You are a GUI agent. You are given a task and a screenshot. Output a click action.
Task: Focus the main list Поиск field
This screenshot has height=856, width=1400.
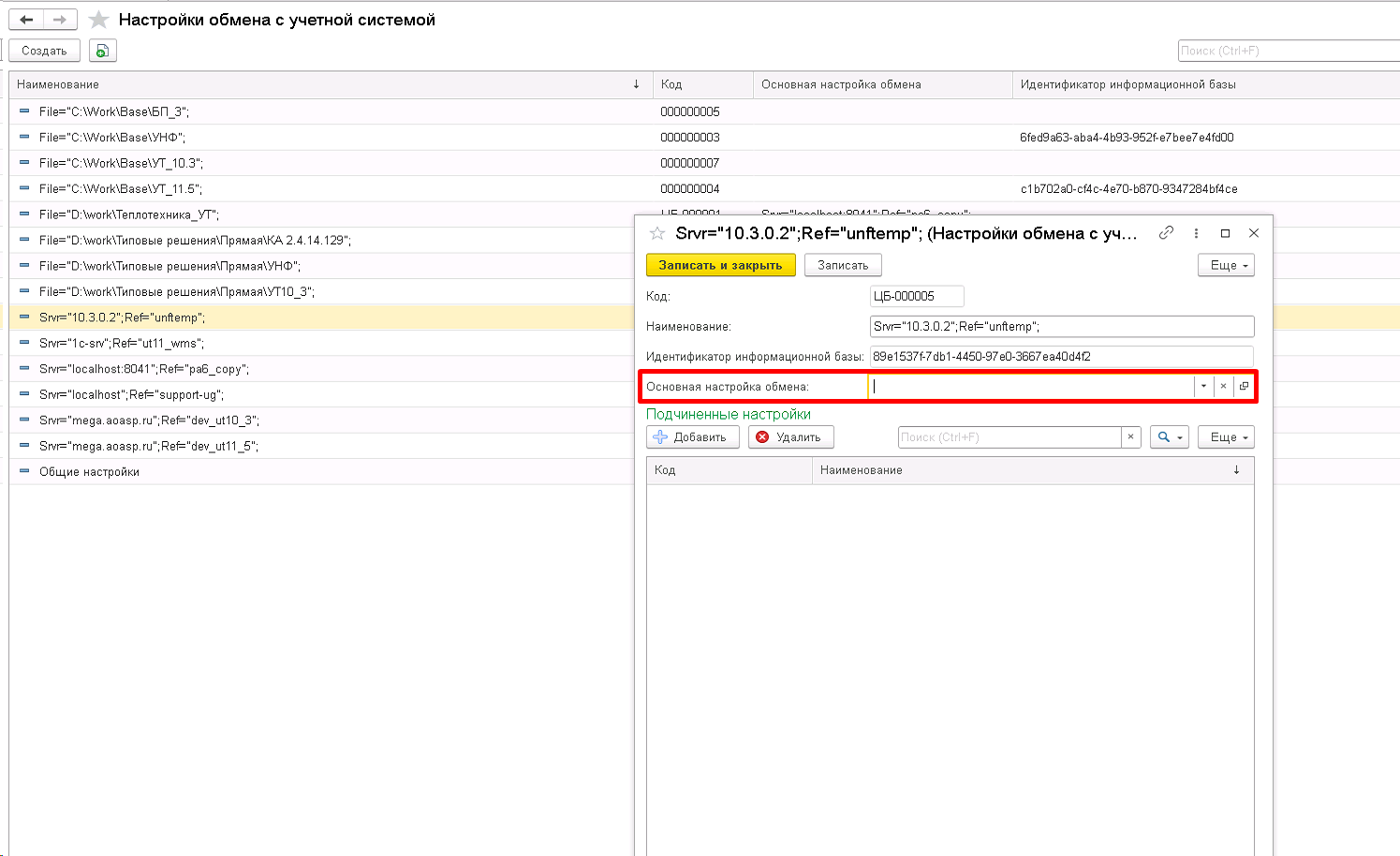point(1289,51)
